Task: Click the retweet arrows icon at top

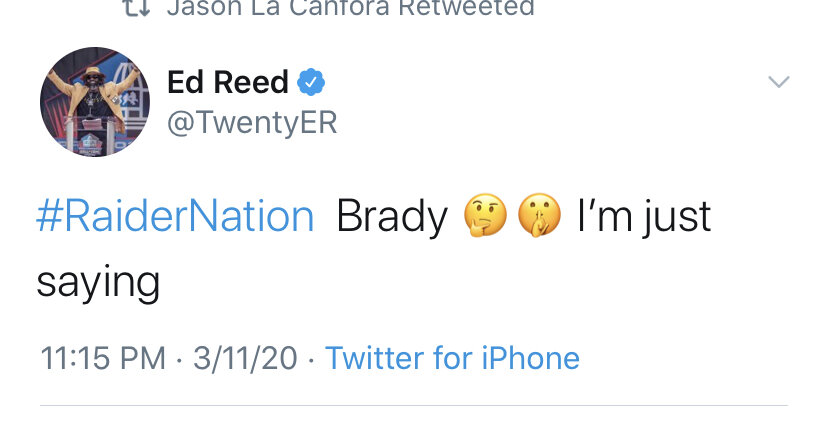Action: (x=137, y=7)
